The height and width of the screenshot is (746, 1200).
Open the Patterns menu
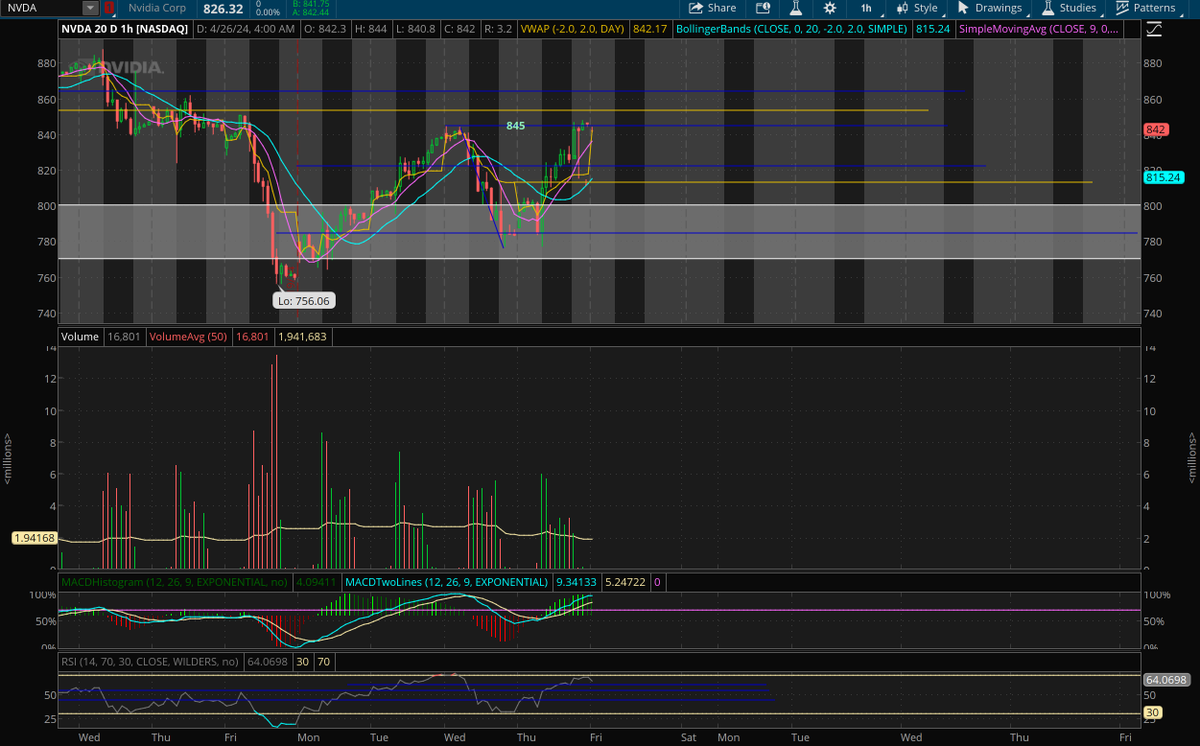(x=1145, y=8)
